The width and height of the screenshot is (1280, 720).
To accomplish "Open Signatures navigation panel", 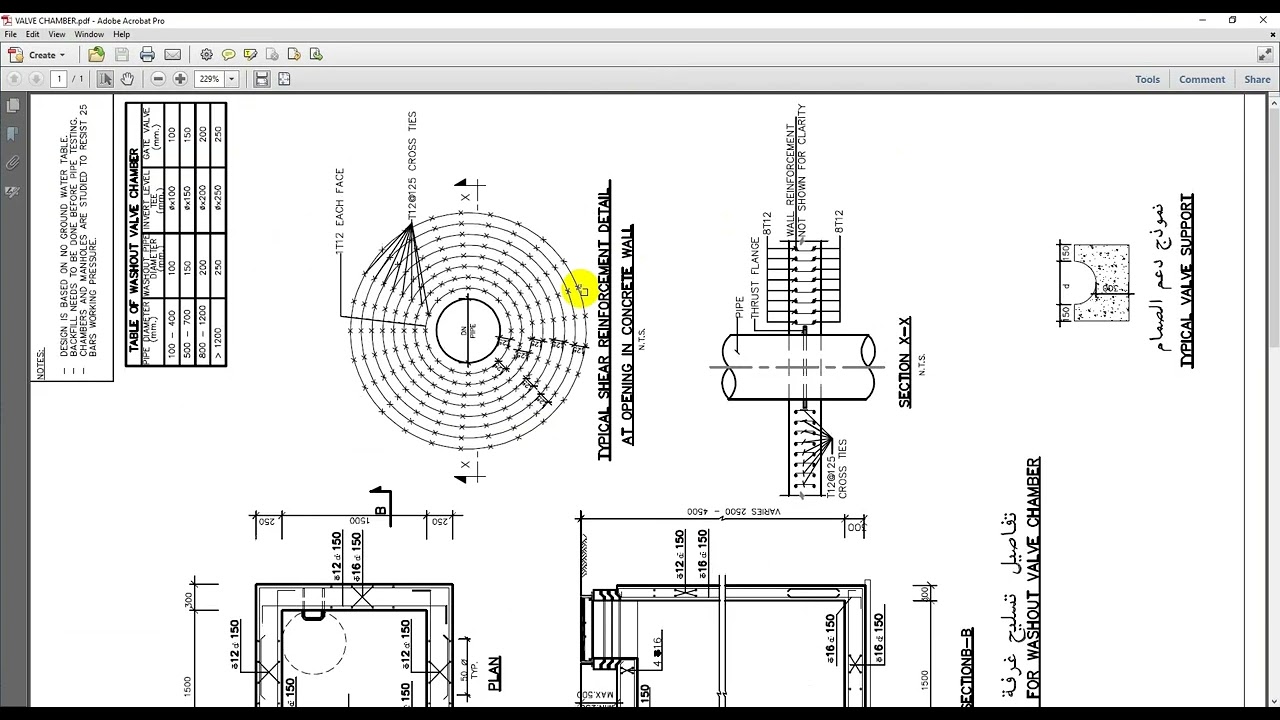I will 13,191.
